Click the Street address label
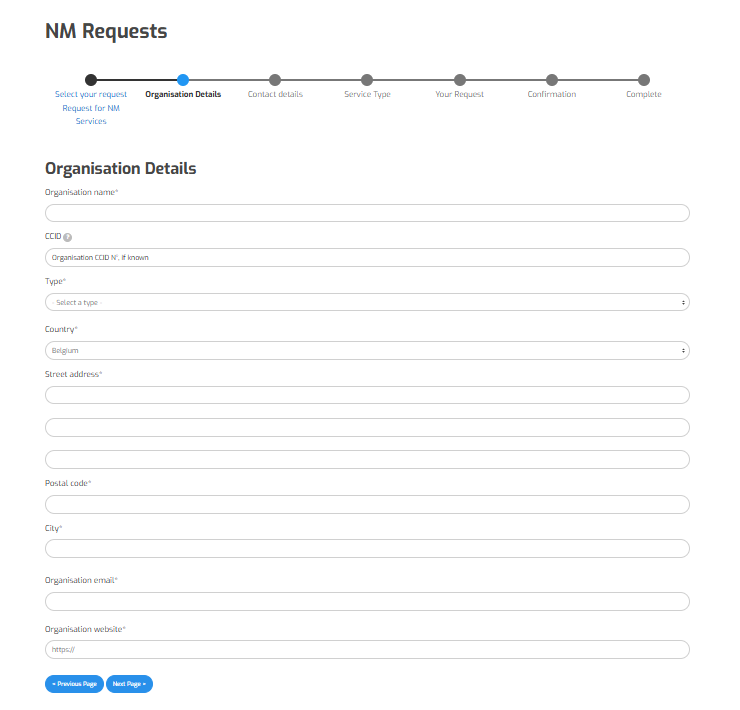 pyautogui.click(x=73, y=374)
